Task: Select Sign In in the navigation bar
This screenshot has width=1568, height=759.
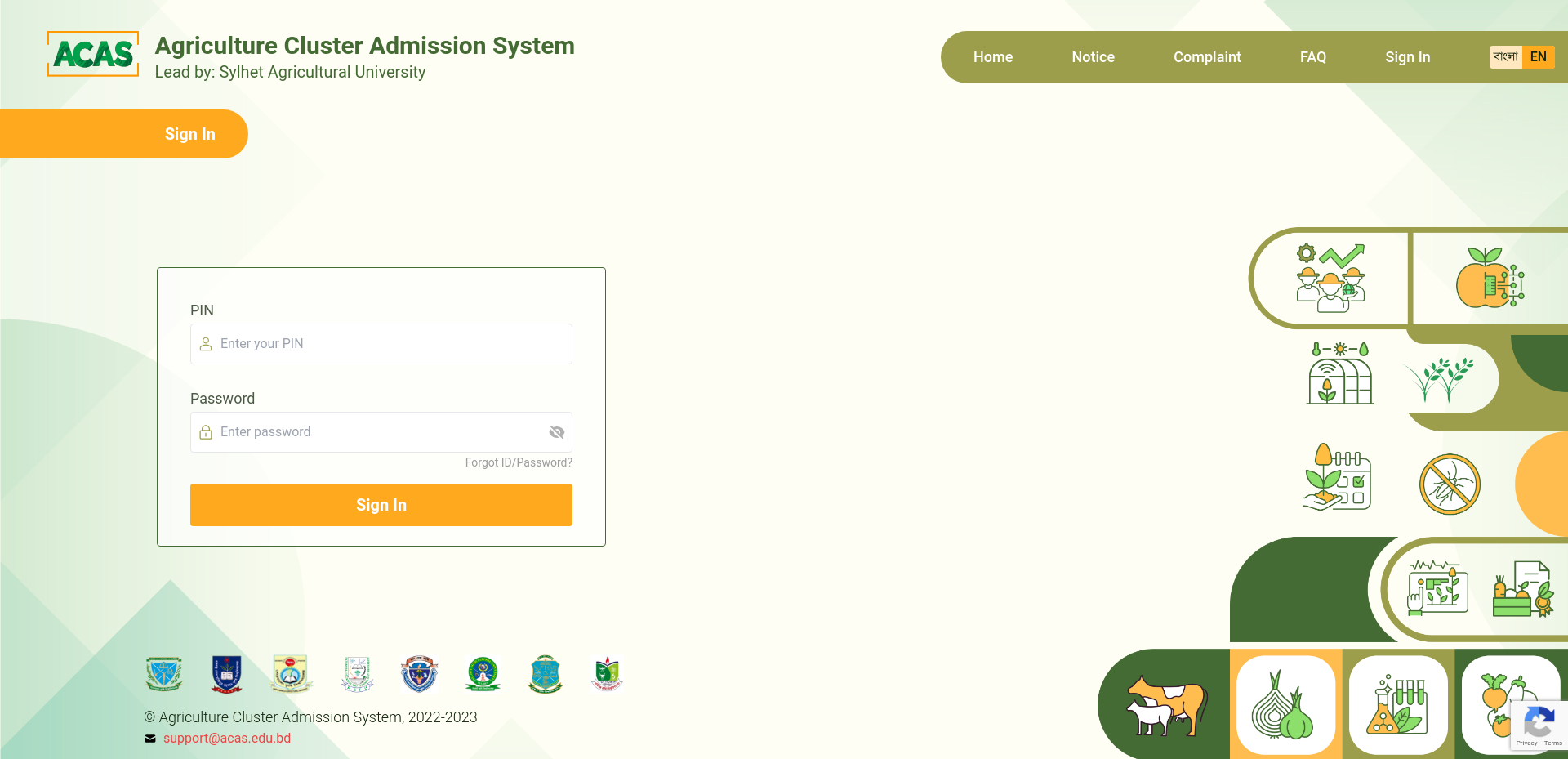Action: pos(1407,57)
